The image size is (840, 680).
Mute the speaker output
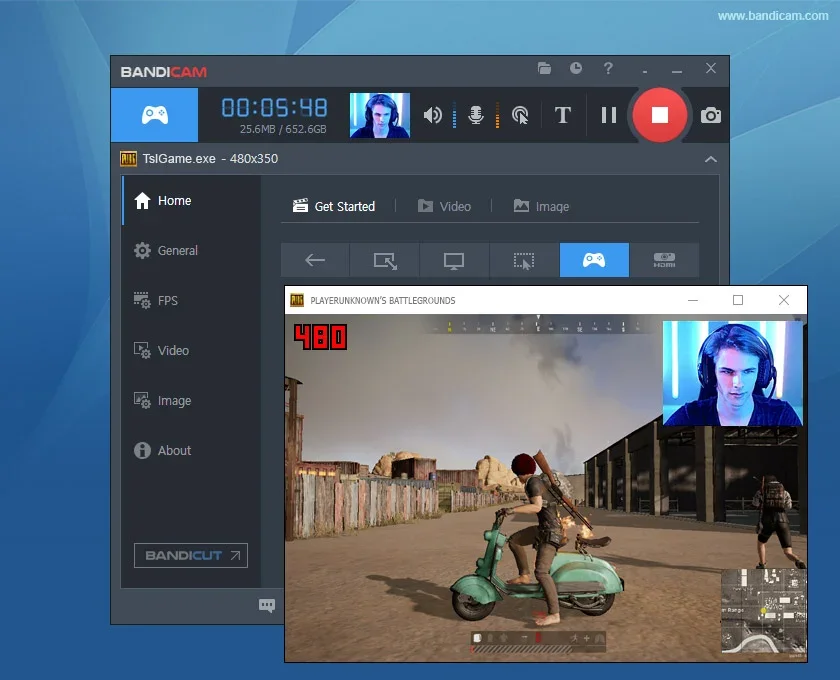pyautogui.click(x=431, y=115)
